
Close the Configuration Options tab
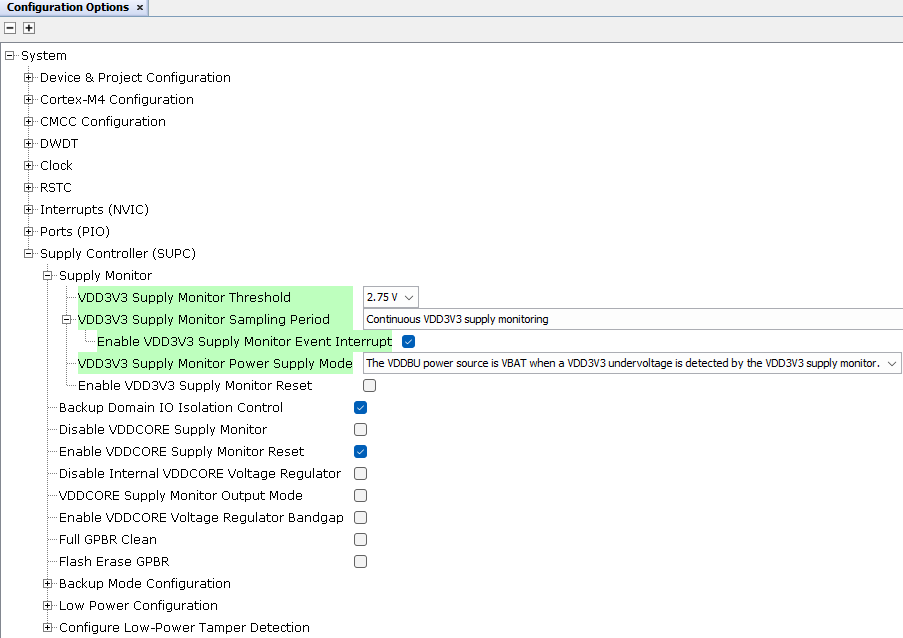[x=140, y=8]
